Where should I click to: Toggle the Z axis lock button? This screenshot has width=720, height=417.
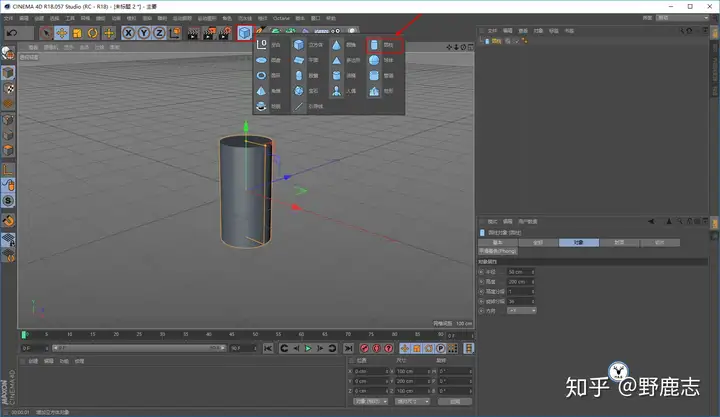click(x=158, y=33)
